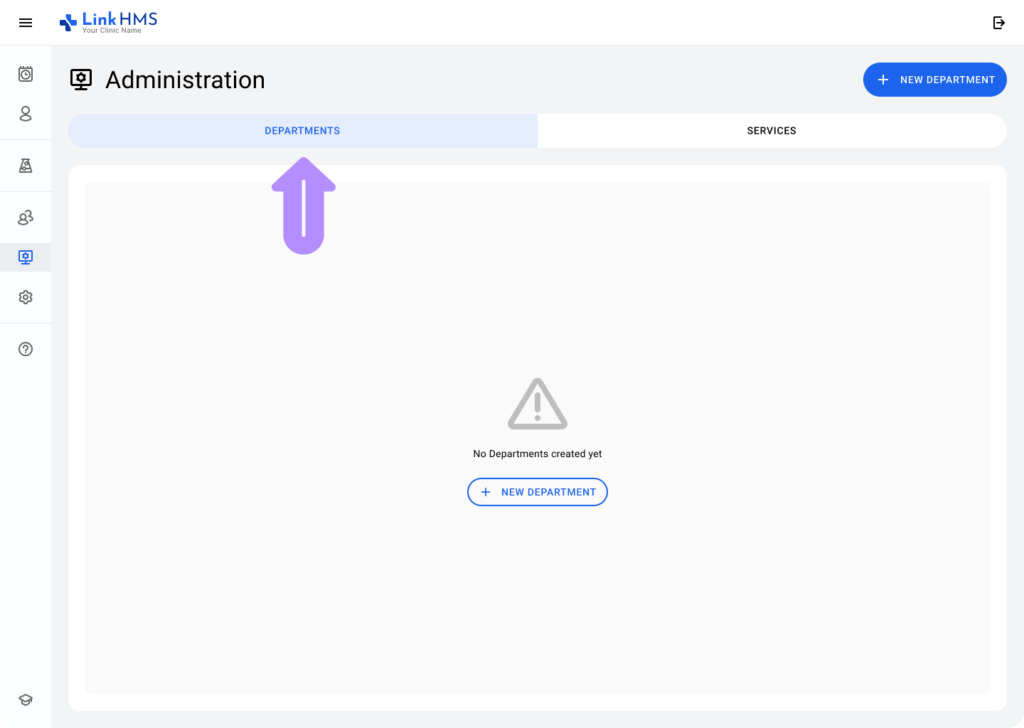Open the appointments calendar sidebar icon

tap(25, 74)
